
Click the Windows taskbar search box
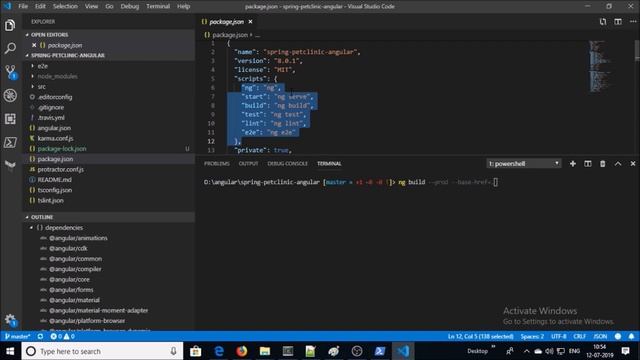[x=102, y=351]
